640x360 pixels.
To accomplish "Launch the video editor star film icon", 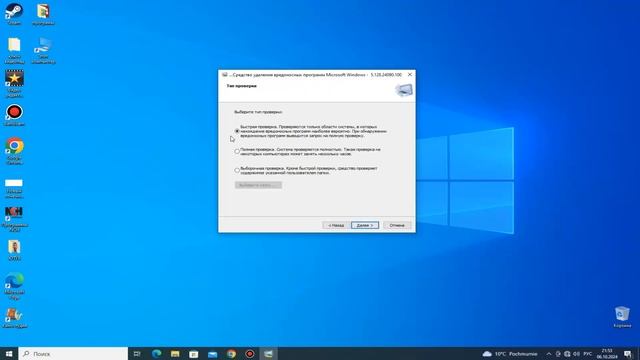I will [14, 83].
